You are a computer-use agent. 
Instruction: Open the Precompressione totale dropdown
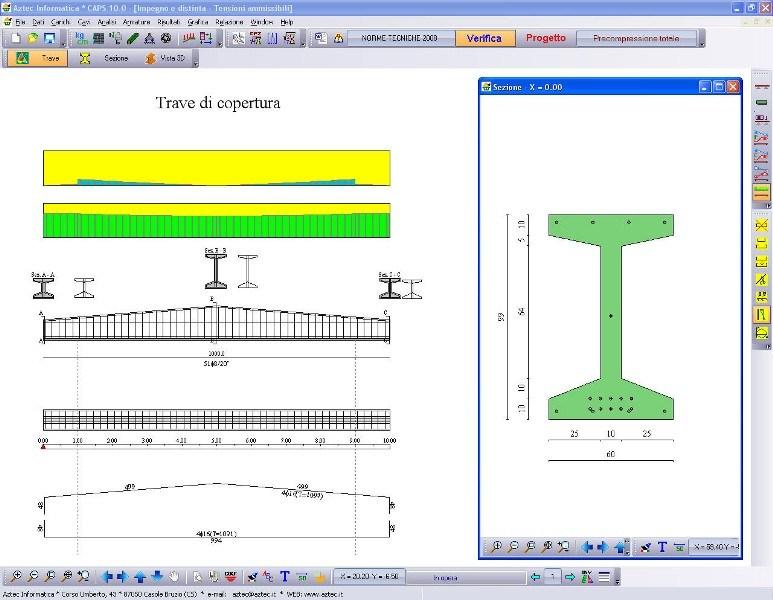tap(634, 38)
